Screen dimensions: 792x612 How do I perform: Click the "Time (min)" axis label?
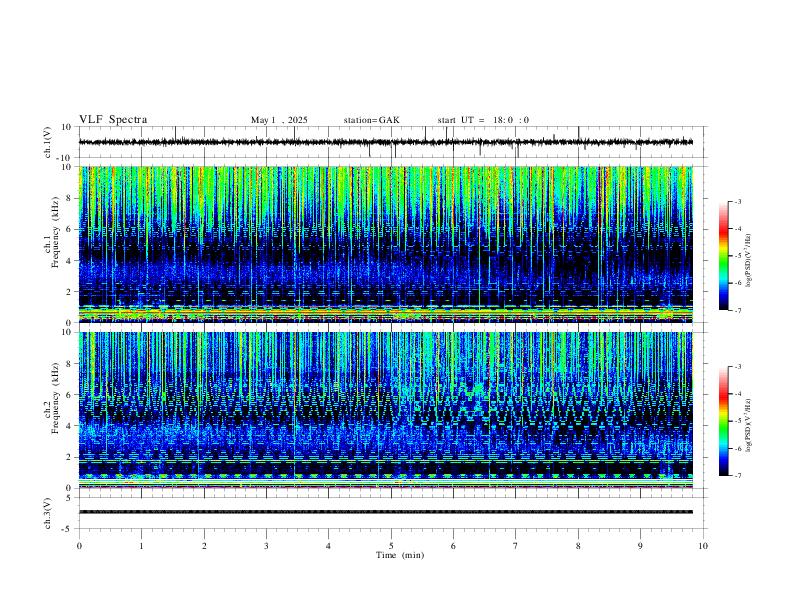pos(400,555)
